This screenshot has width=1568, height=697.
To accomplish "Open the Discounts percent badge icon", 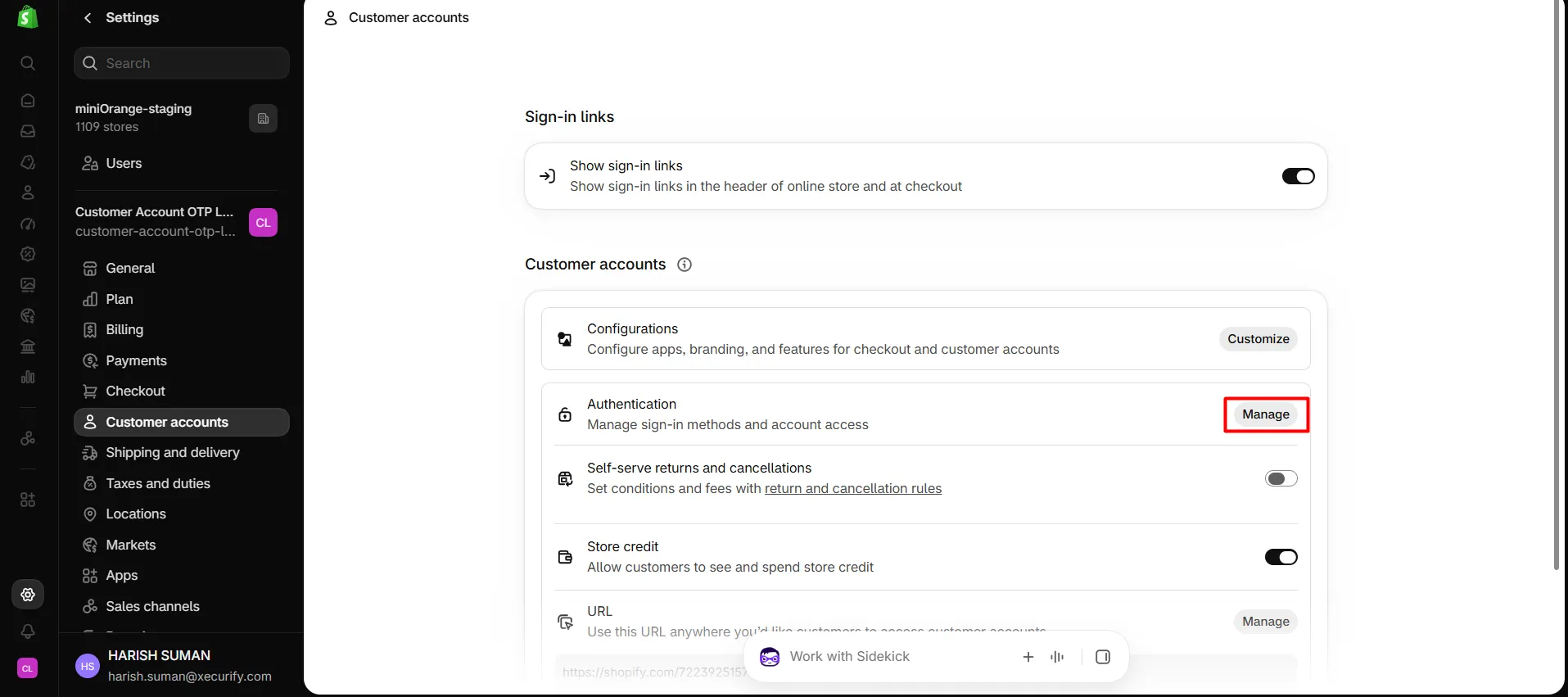I will pyautogui.click(x=28, y=254).
